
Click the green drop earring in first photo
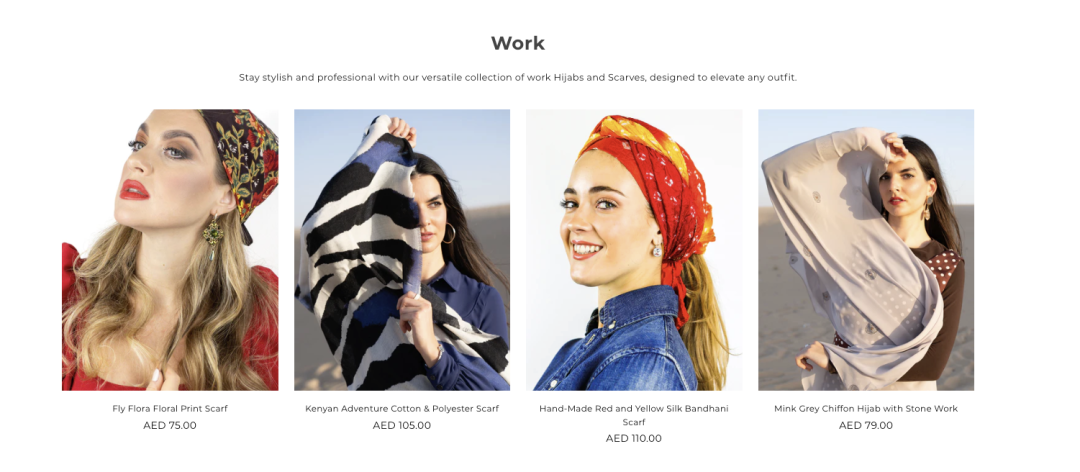tap(212, 234)
